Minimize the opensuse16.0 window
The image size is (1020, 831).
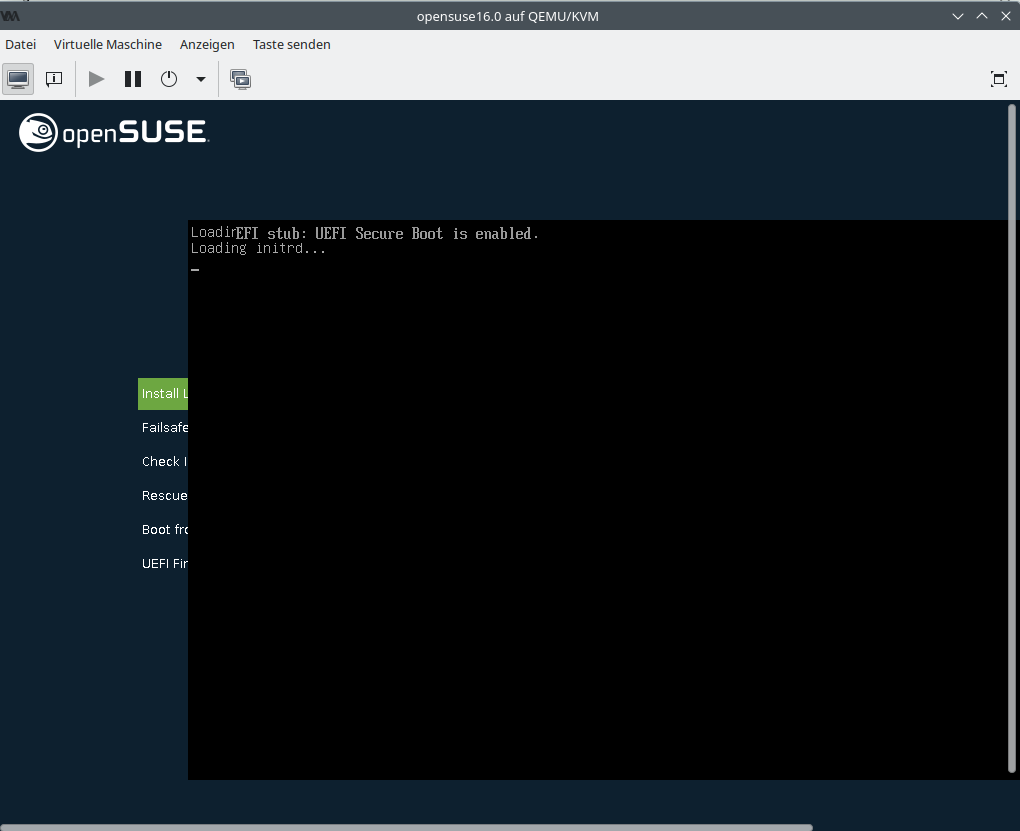(958, 16)
